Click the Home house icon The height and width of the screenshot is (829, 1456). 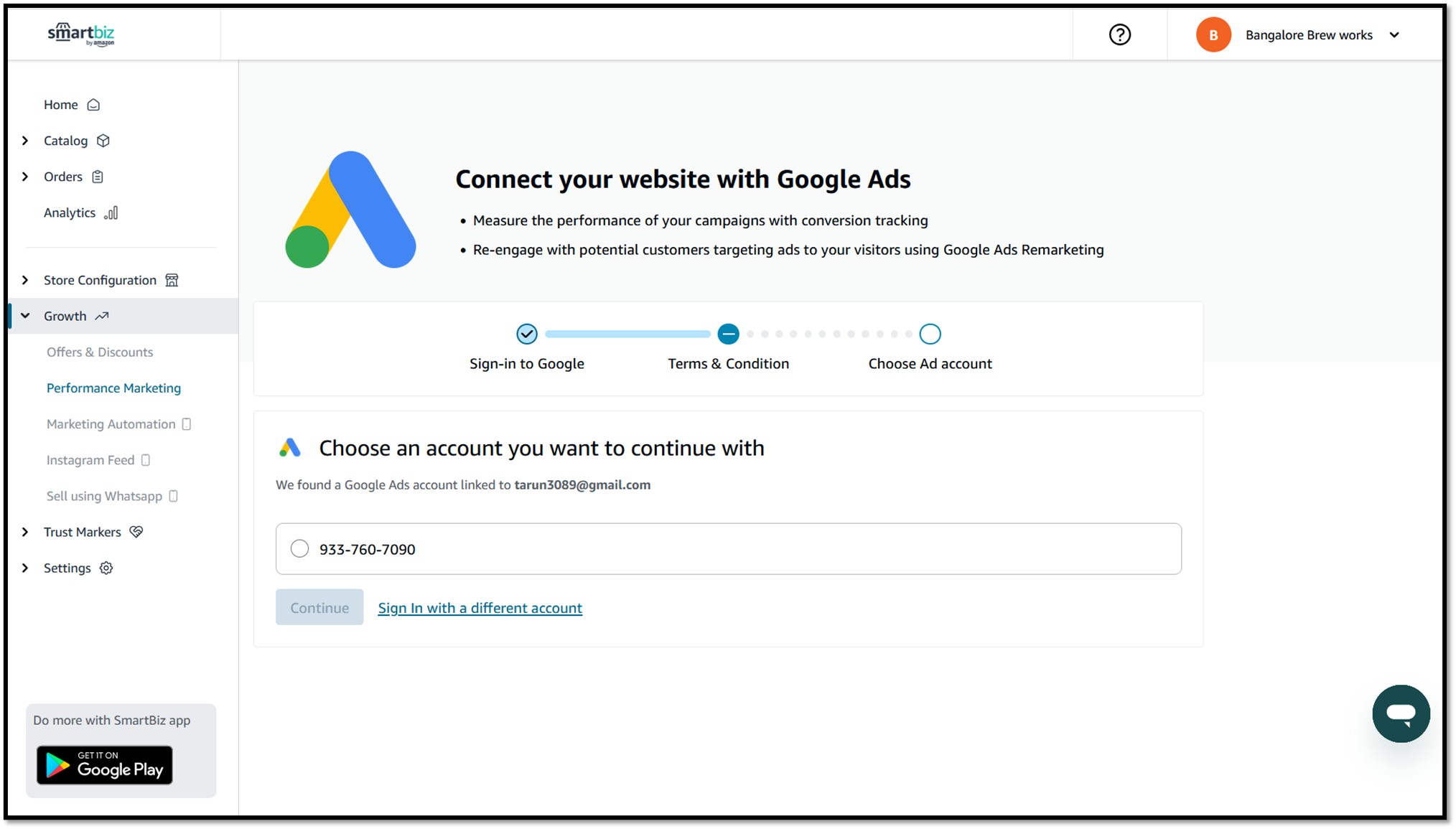(93, 105)
